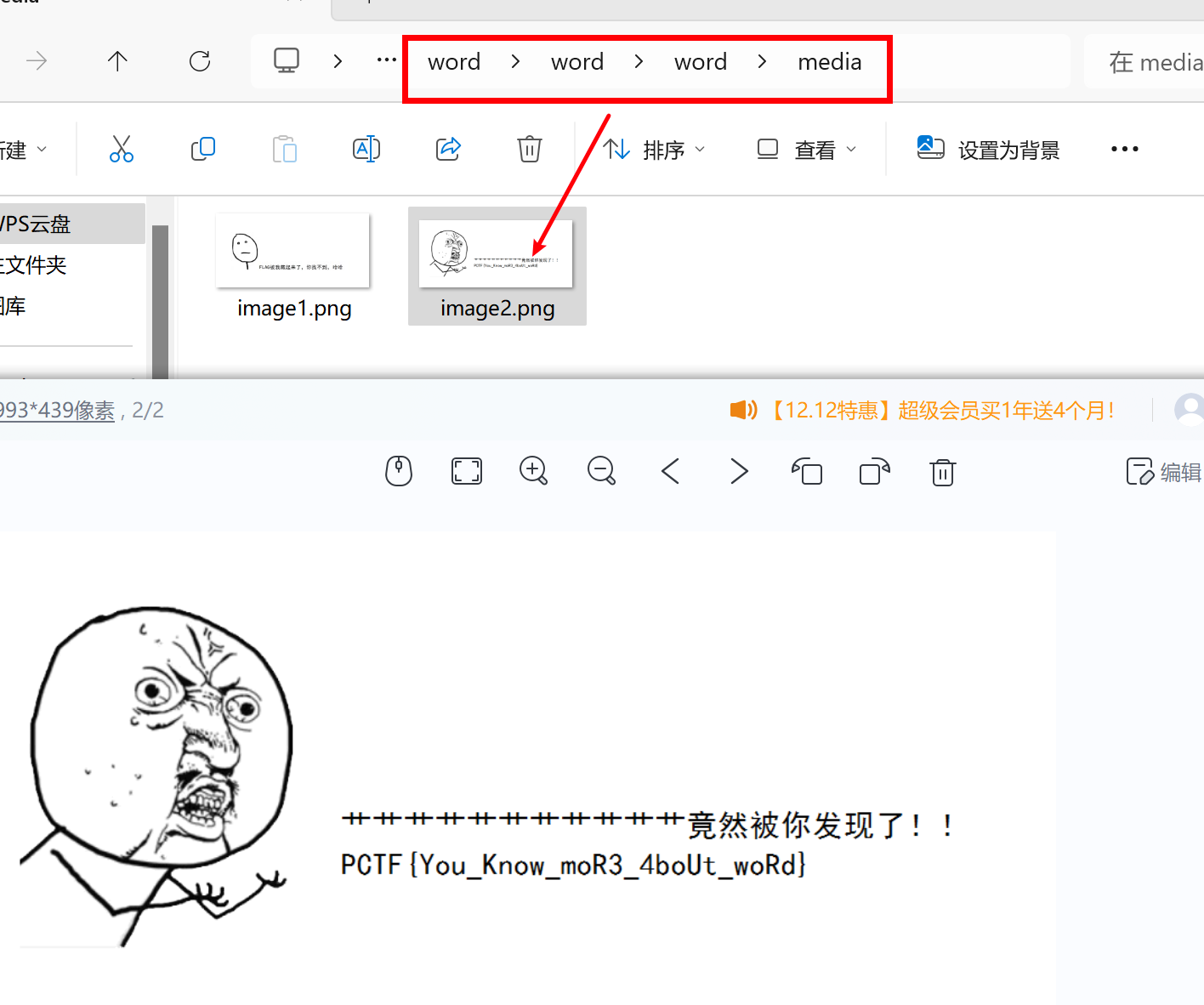Image resolution: width=1204 pixels, height=1005 pixels.
Task: Delete image in viewer
Action: coord(943,472)
